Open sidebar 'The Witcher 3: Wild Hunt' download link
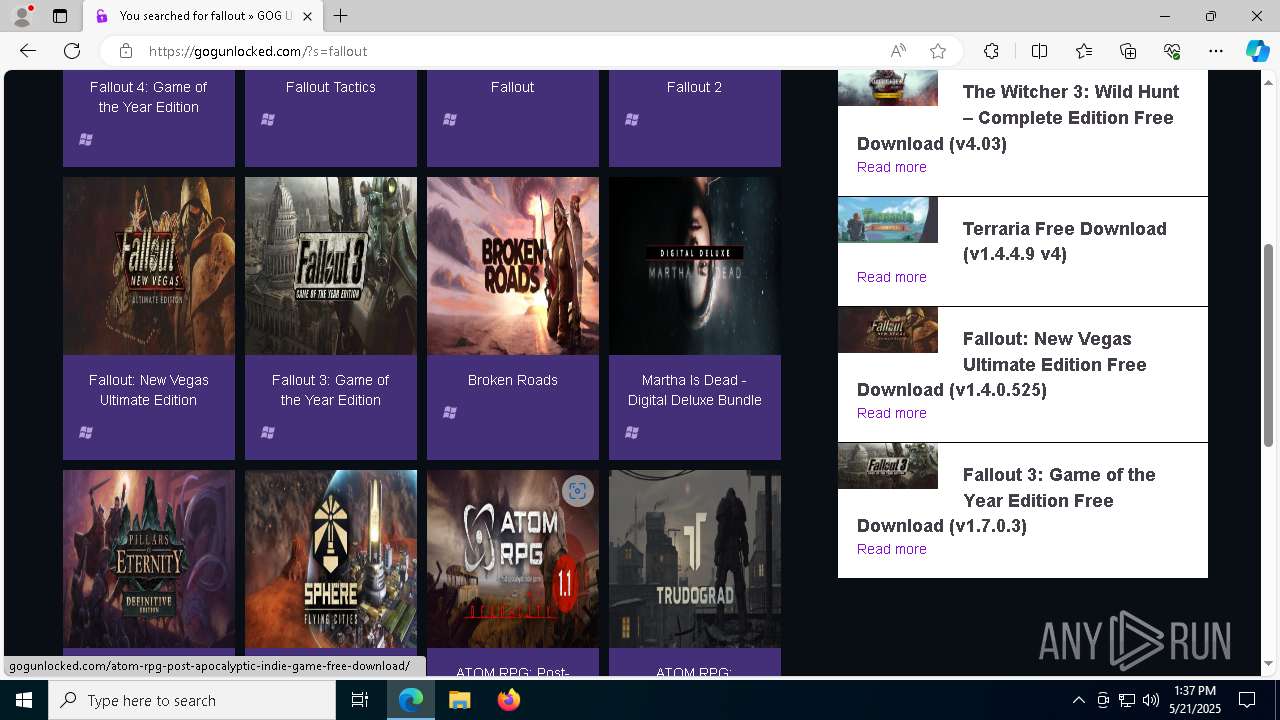The height and width of the screenshot is (720, 1280). 1018,117
